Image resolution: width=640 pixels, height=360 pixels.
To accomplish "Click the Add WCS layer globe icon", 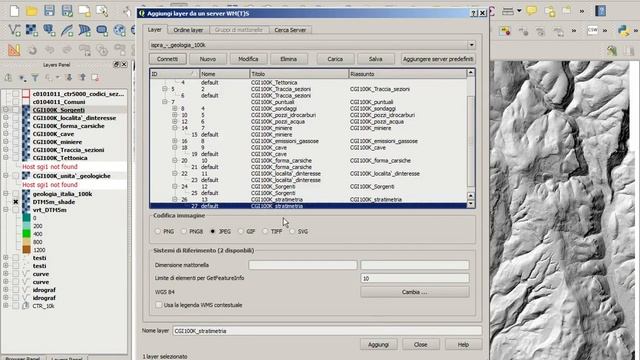I will [120, 30].
